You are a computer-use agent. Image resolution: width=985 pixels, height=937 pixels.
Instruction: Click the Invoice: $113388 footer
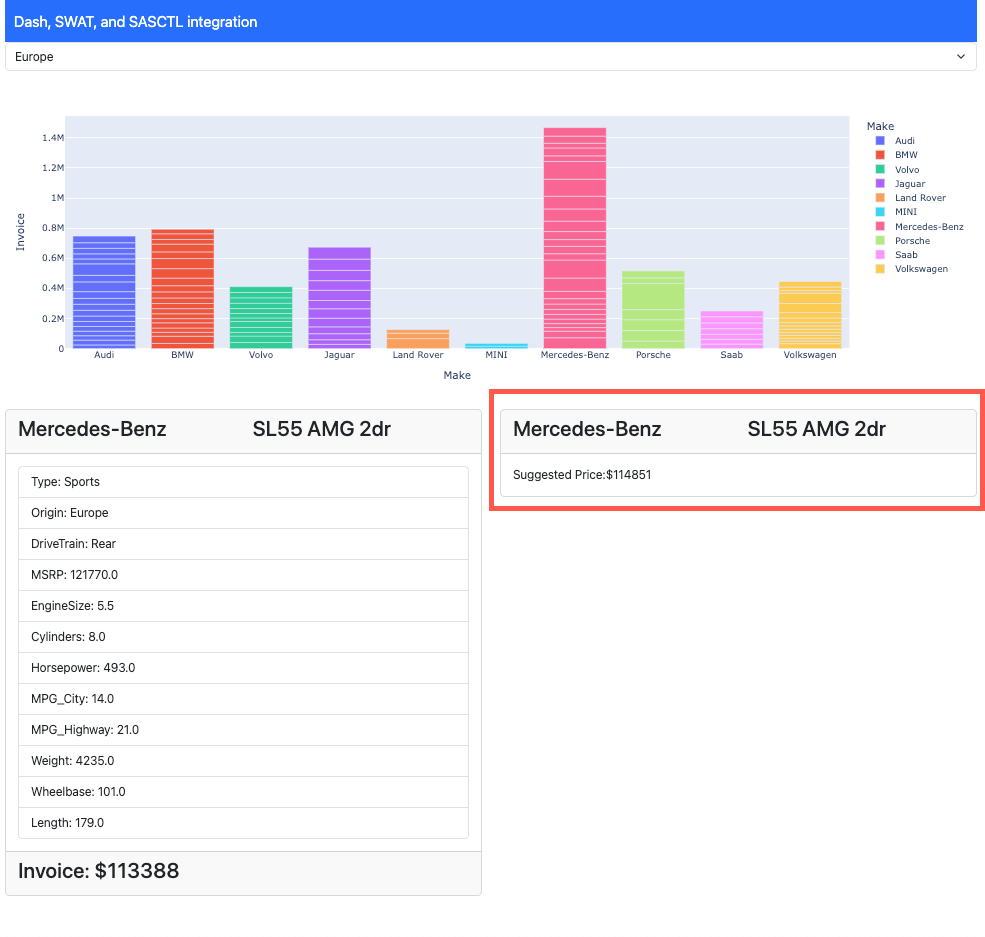(243, 871)
